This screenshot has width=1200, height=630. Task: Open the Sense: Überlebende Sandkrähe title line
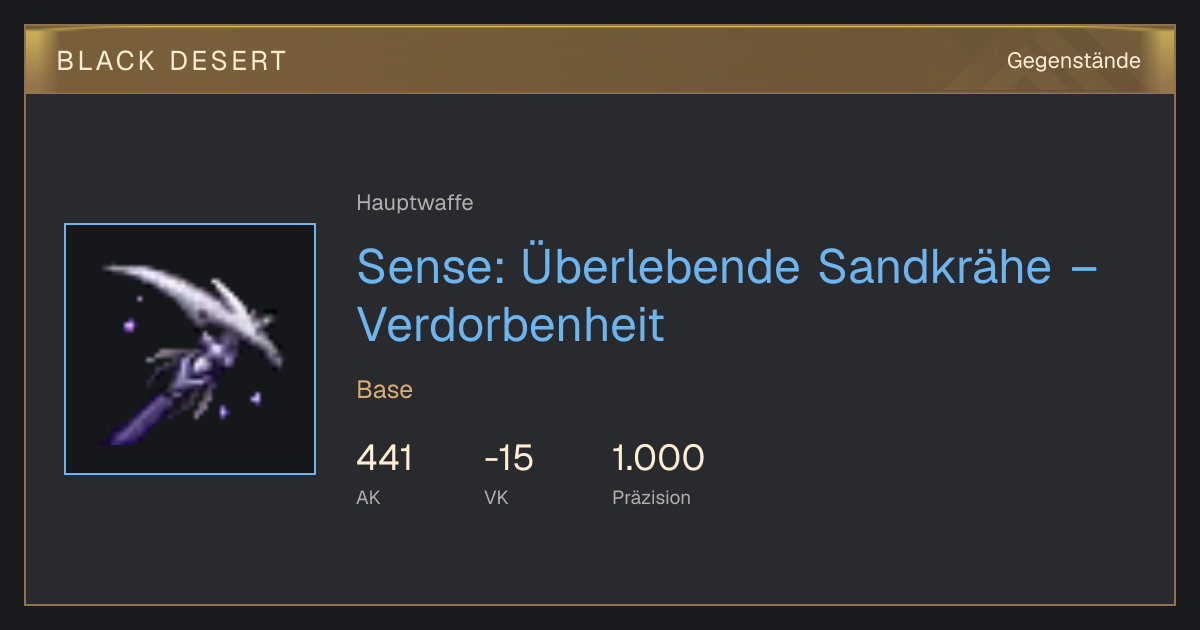pyautogui.click(x=727, y=267)
